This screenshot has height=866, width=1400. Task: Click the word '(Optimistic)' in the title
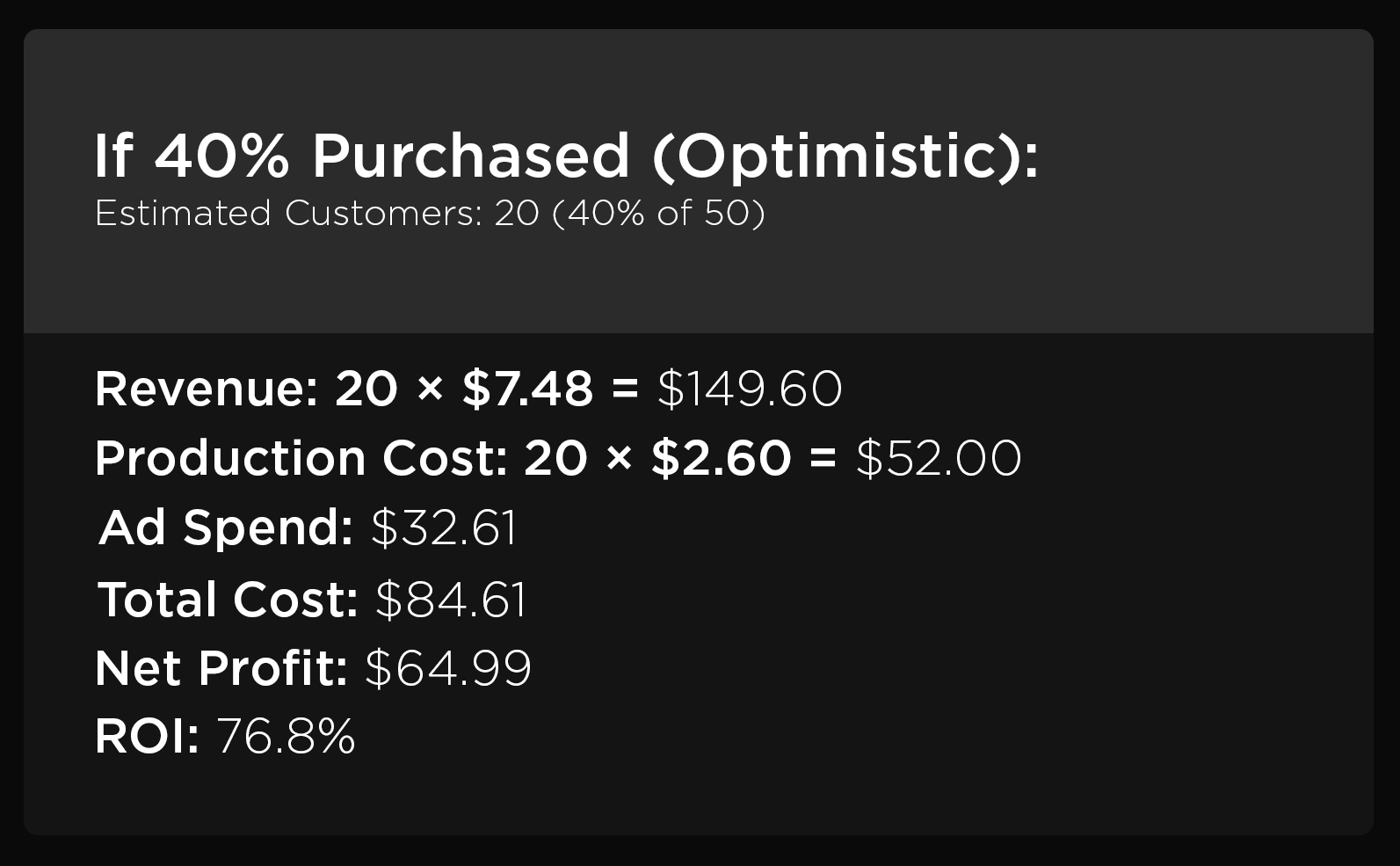point(844,156)
